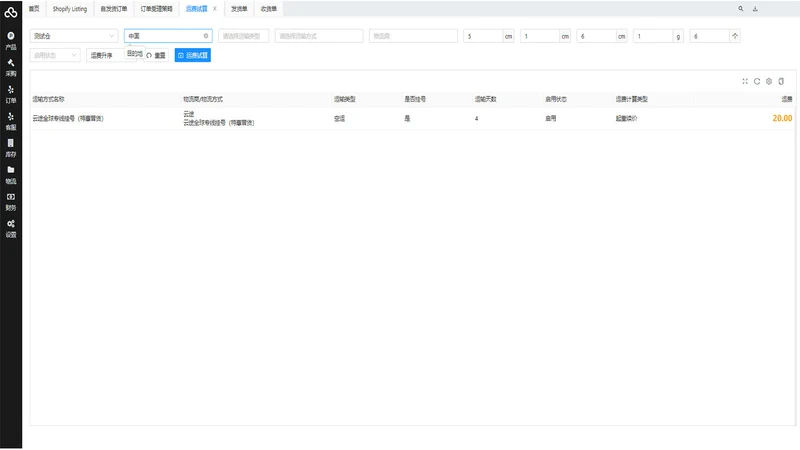
Task: Toggle table fullscreen expand icon
Action: [x=745, y=81]
